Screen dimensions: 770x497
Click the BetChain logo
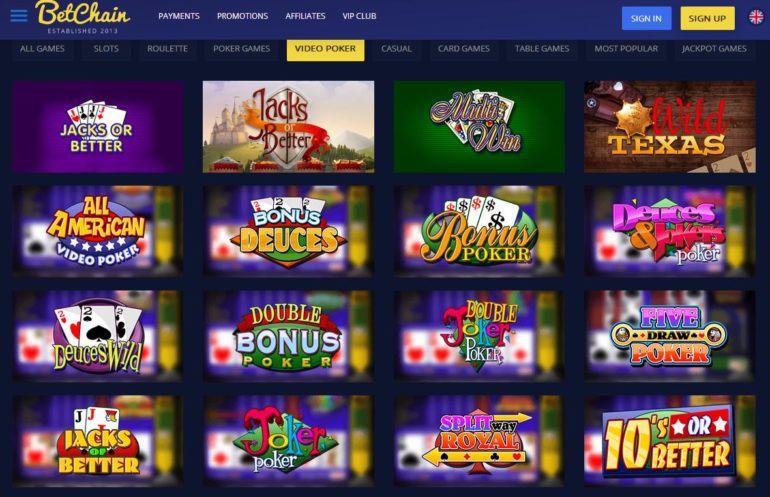click(82, 17)
